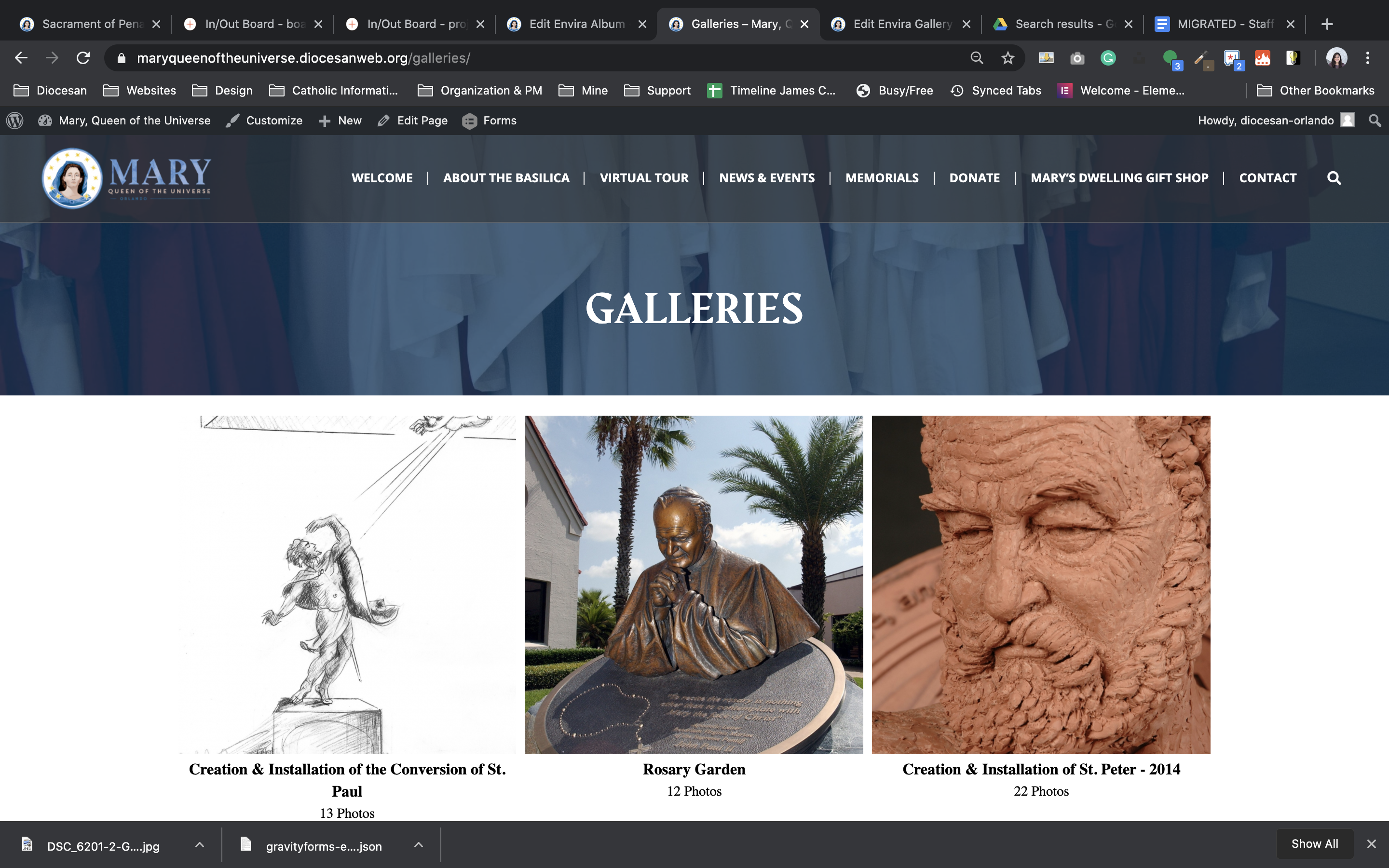Click Edit Page in the admin bar
1389x868 pixels.
413,121
